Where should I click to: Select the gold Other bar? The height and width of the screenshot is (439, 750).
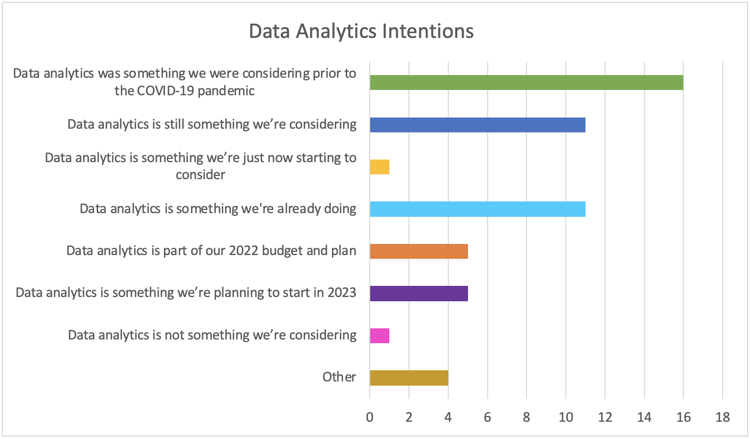[x=409, y=377]
